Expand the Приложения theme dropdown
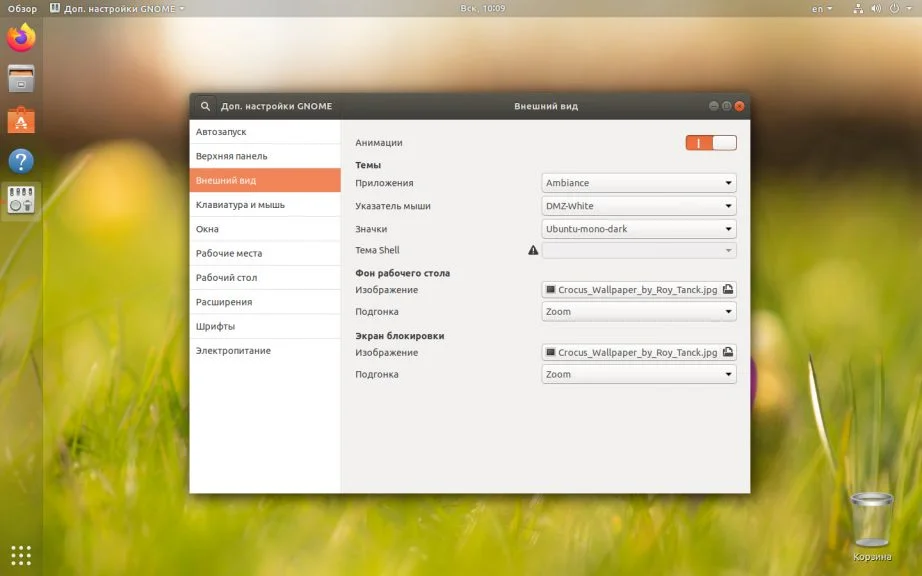922x576 pixels. (639, 183)
